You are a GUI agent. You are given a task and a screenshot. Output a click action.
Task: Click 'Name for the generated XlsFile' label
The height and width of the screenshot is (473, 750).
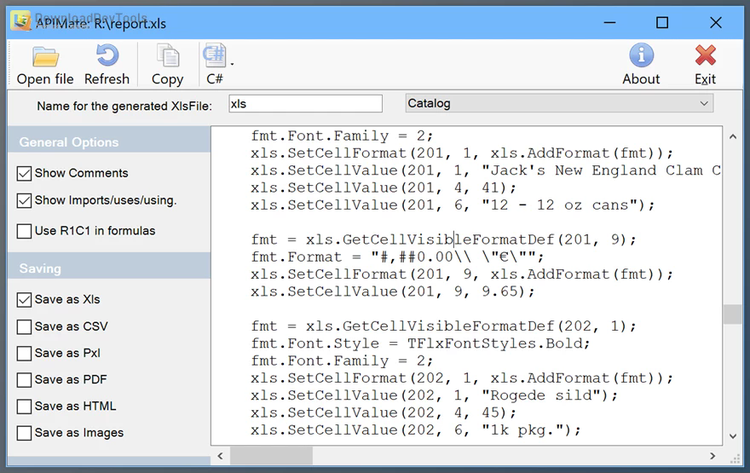(x=124, y=106)
